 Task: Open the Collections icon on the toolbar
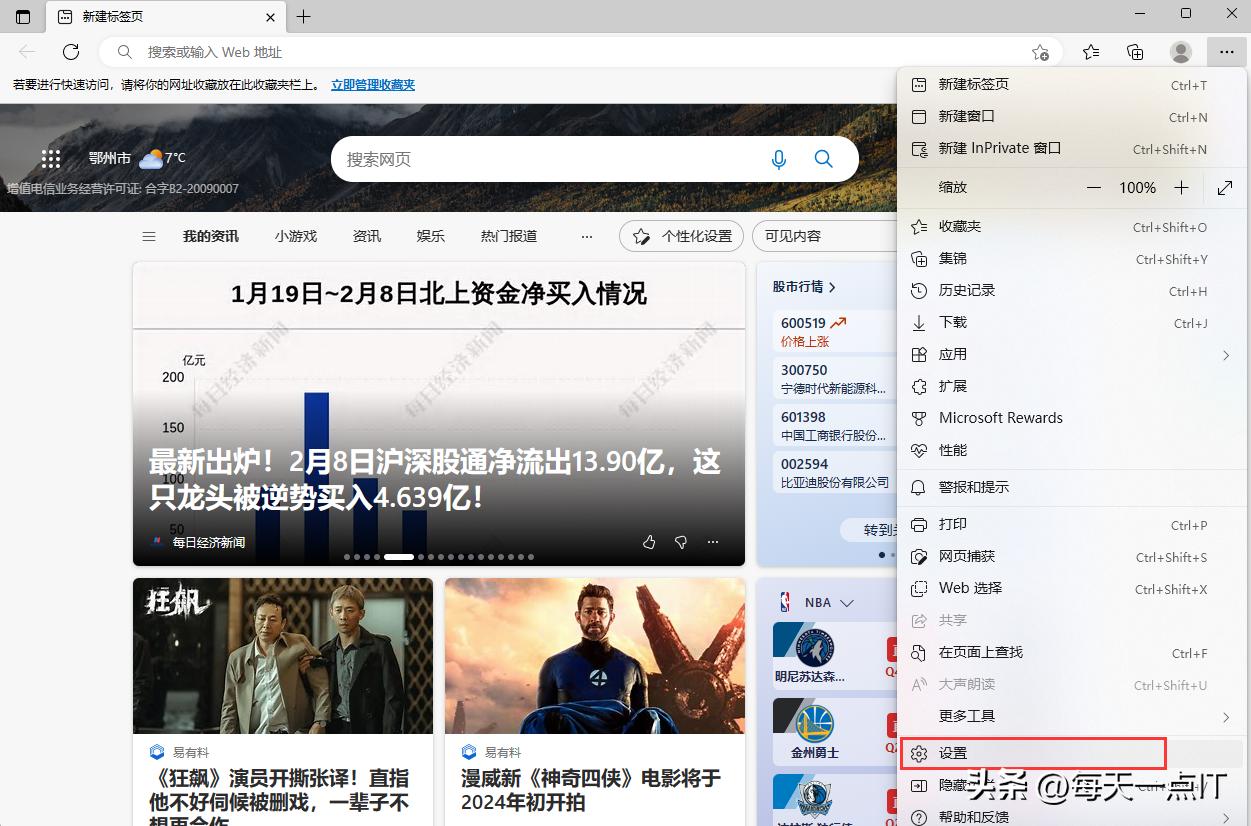1135,52
